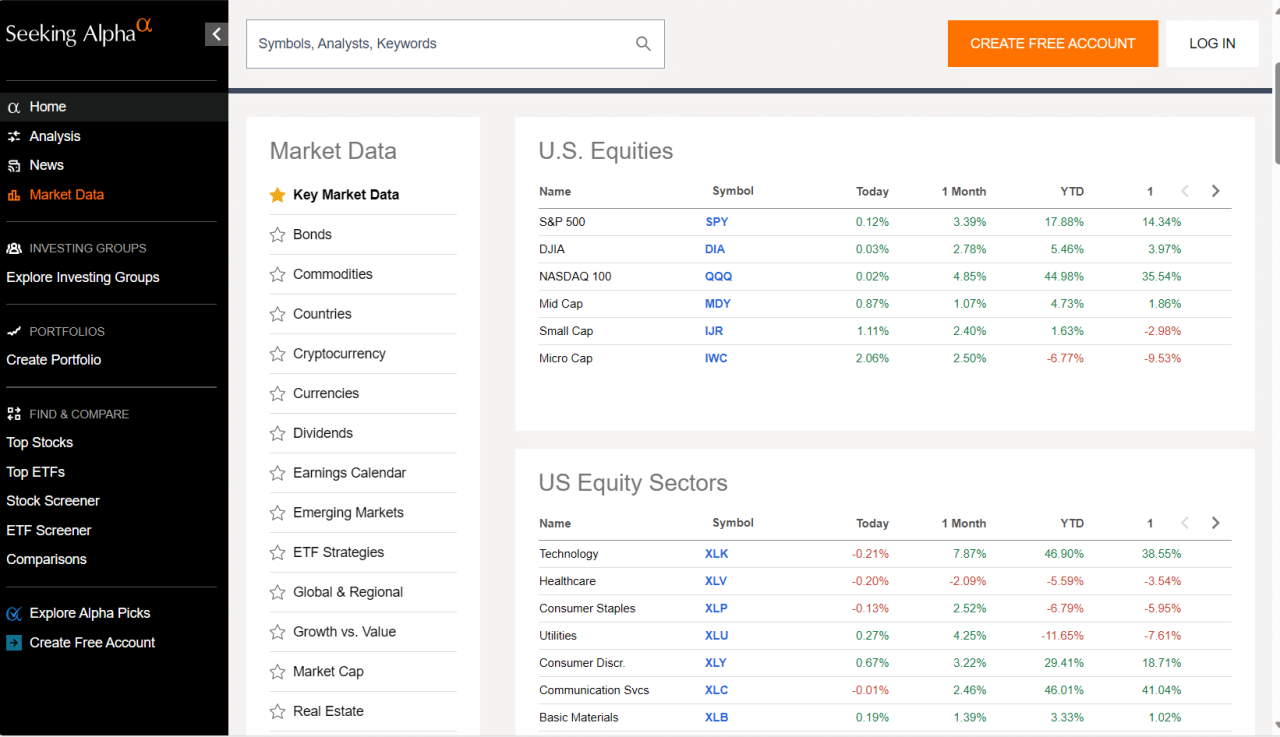The width and height of the screenshot is (1280, 737).
Task: Click the Analysis icon in sidebar
Action: pos(14,136)
